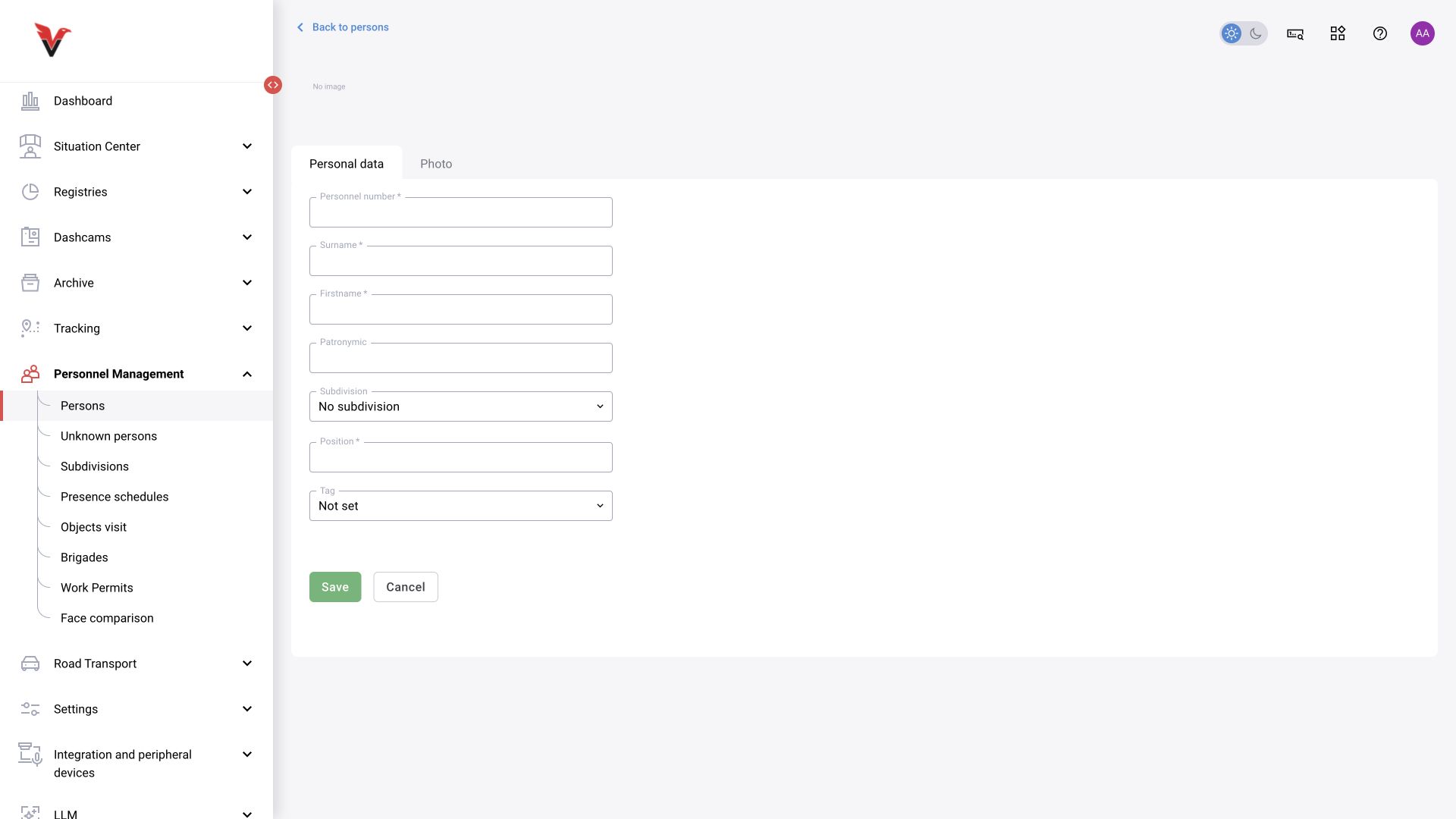The height and width of the screenshot is (819, 1456).
Task: Switch to dark theme moon toggle
Action: pos(1256,33)
